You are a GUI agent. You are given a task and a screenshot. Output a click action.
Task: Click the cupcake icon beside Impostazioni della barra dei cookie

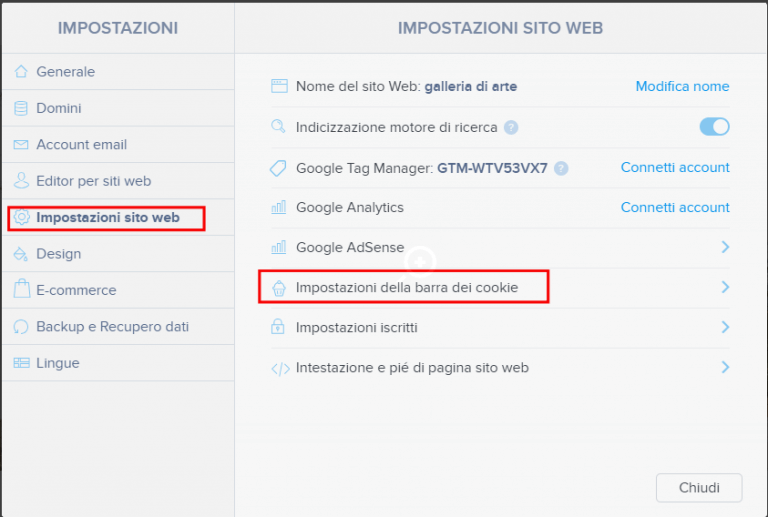click(279, 288)
